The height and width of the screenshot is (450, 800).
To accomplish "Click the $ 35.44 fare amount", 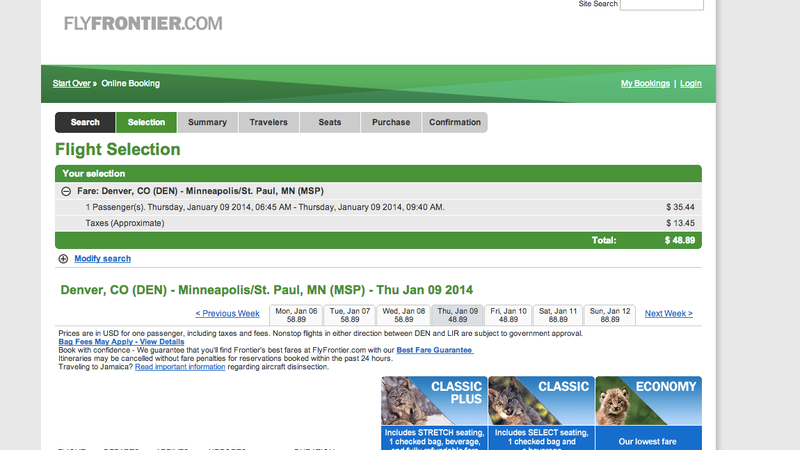I will [680, 207].
